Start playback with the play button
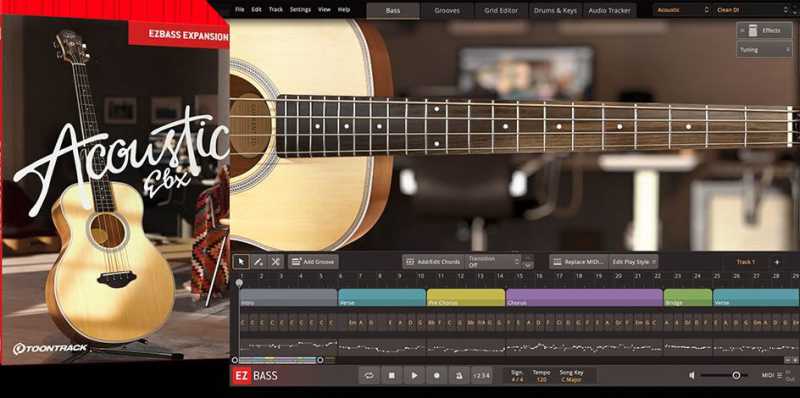Image resolution: width=800 pixels, height=398 pixels. click(414, 376)
